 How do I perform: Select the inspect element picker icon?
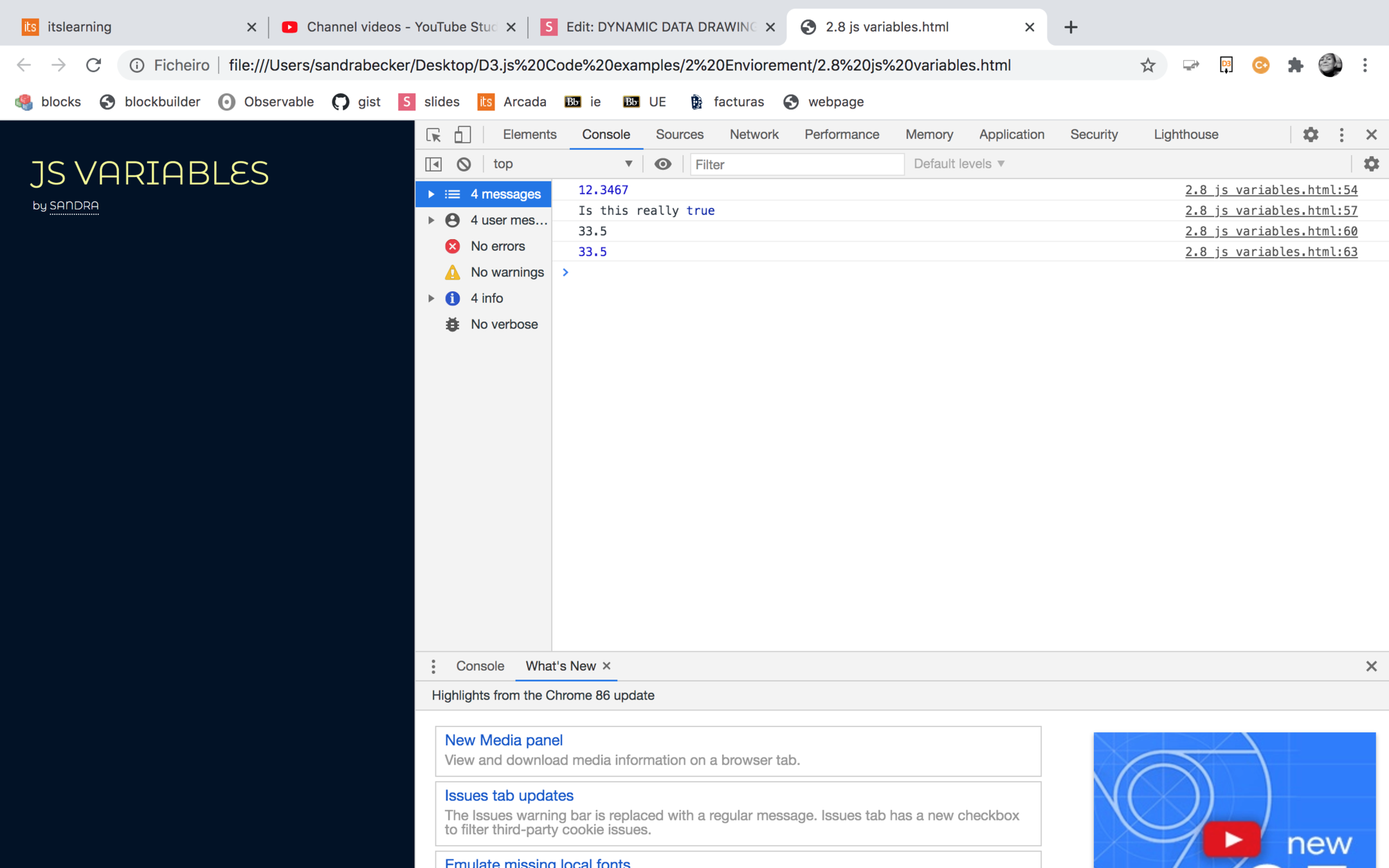[x=433, y=134]
